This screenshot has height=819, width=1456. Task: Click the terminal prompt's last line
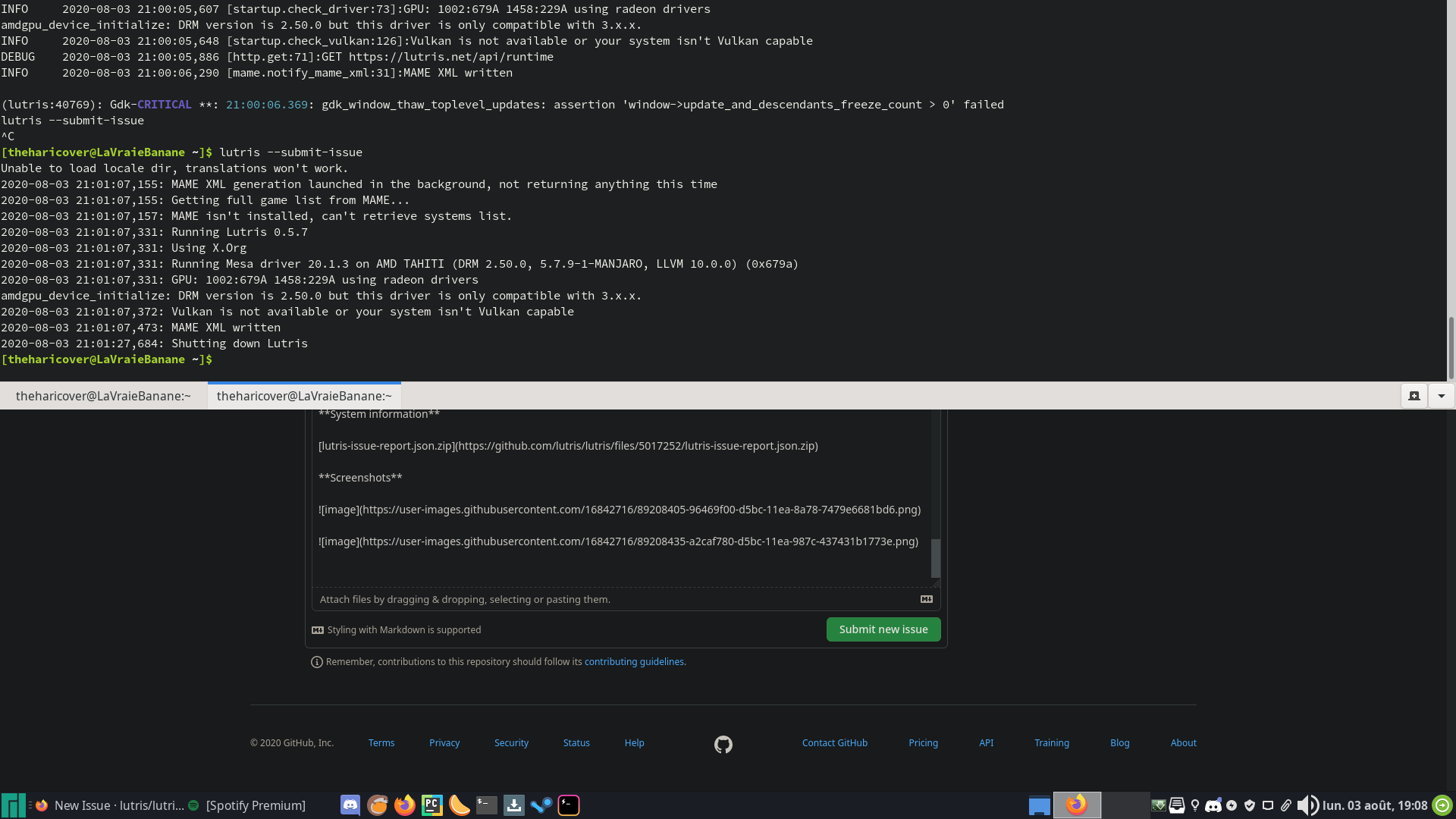click(x=107, y=359)
